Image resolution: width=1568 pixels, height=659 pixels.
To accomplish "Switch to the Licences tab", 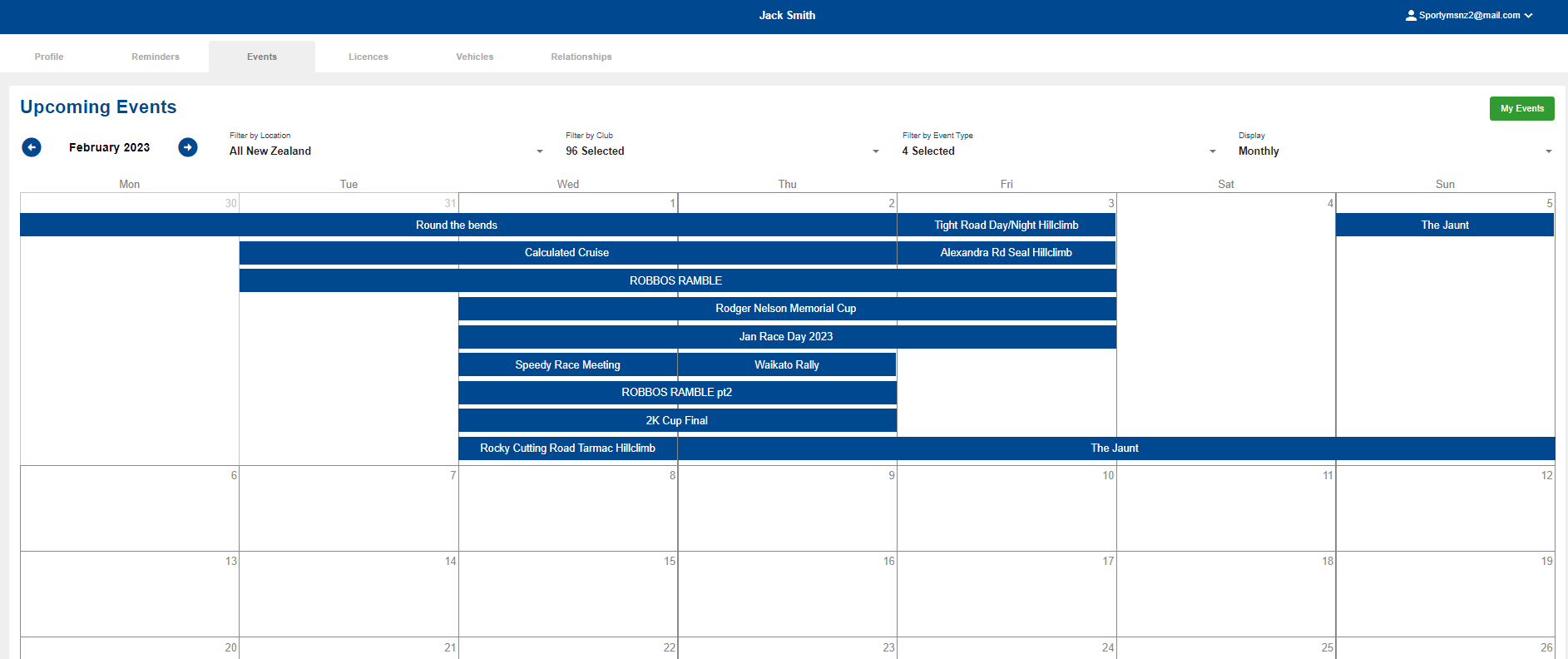I will click(369, 57).
